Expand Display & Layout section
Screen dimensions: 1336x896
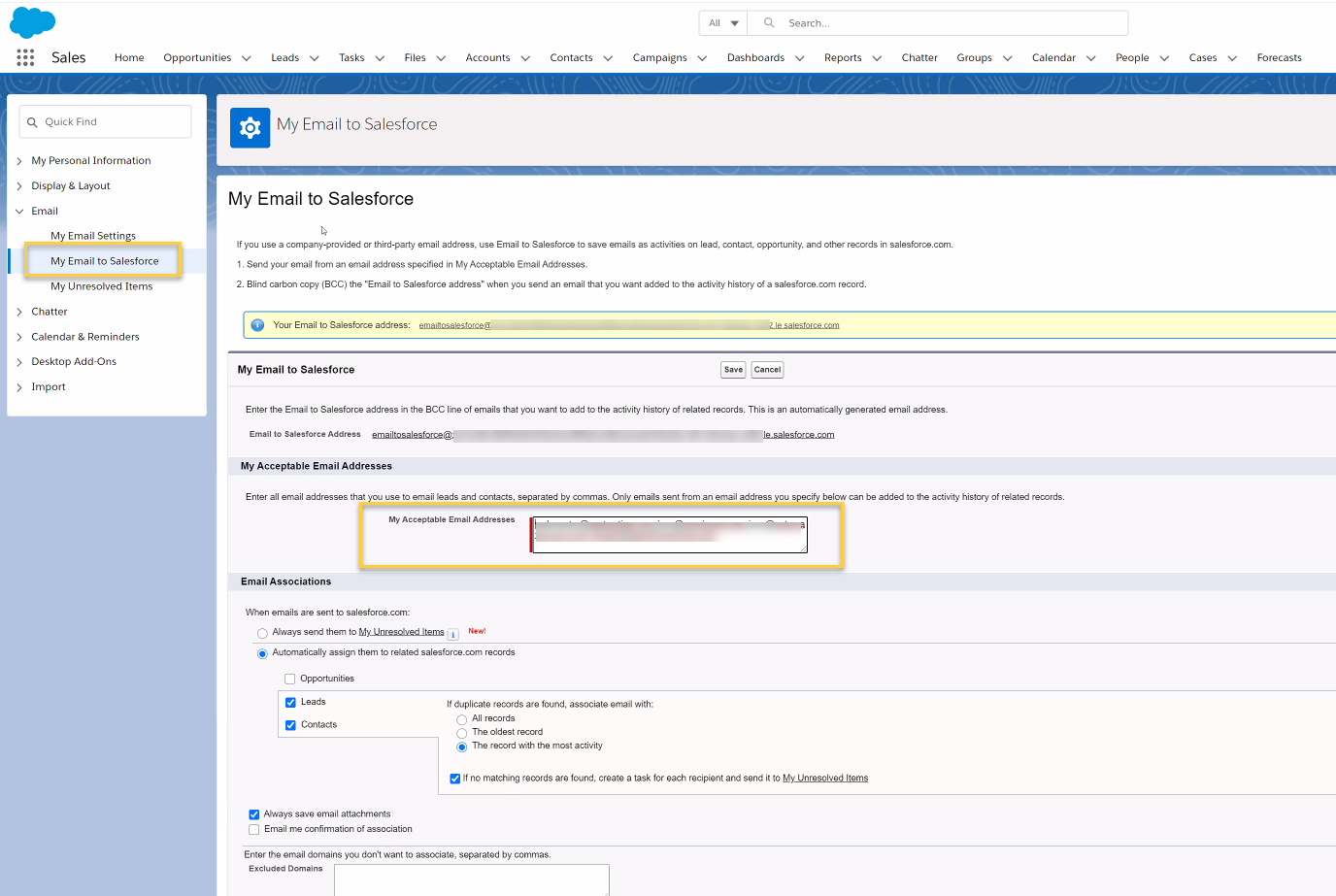click(x=19, y=186)
